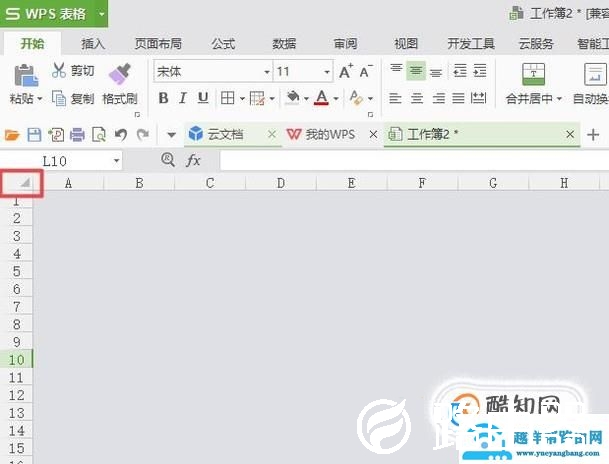Screen dimensions: 609x464
Task: Decrease indent icon
Action: 460,71
